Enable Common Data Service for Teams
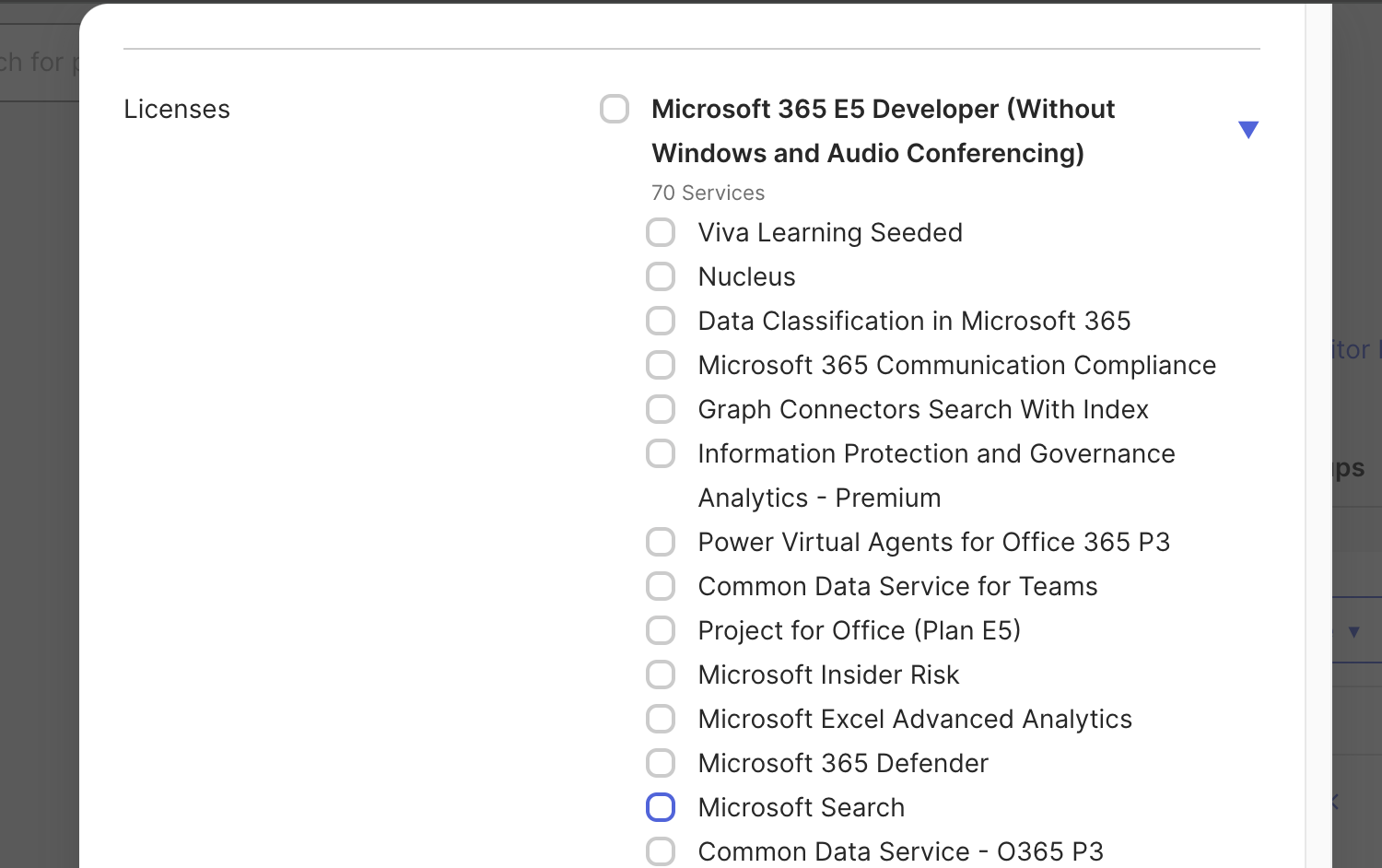 (661, 586)
